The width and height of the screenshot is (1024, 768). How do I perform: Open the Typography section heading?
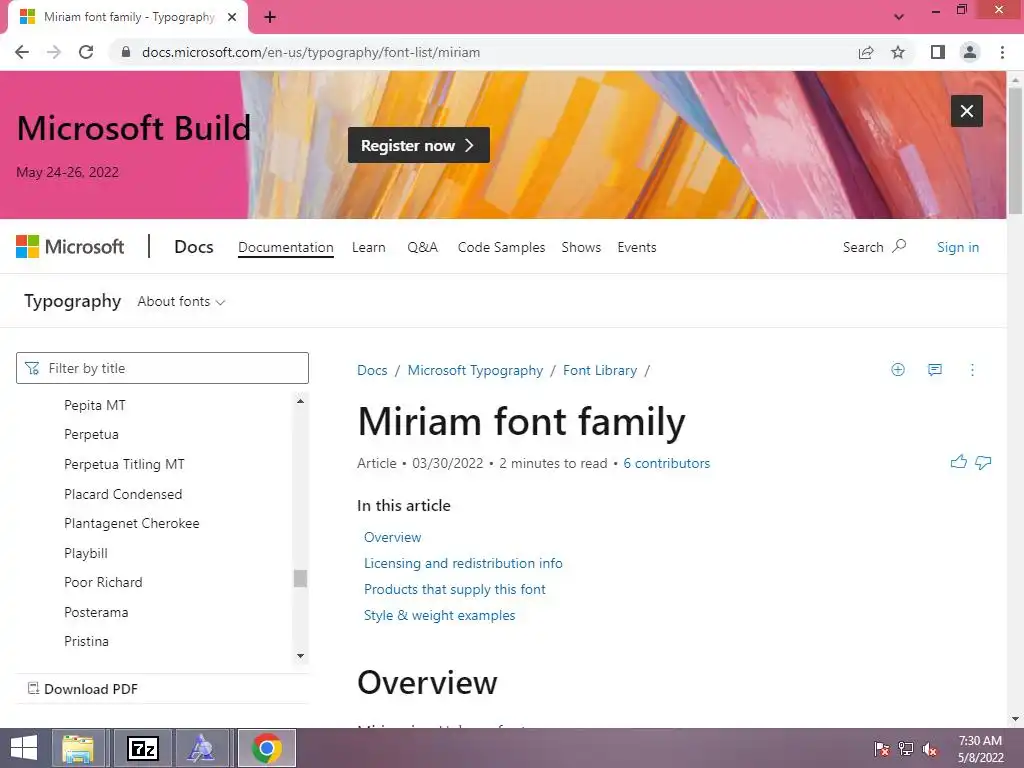tap(72, 301)
